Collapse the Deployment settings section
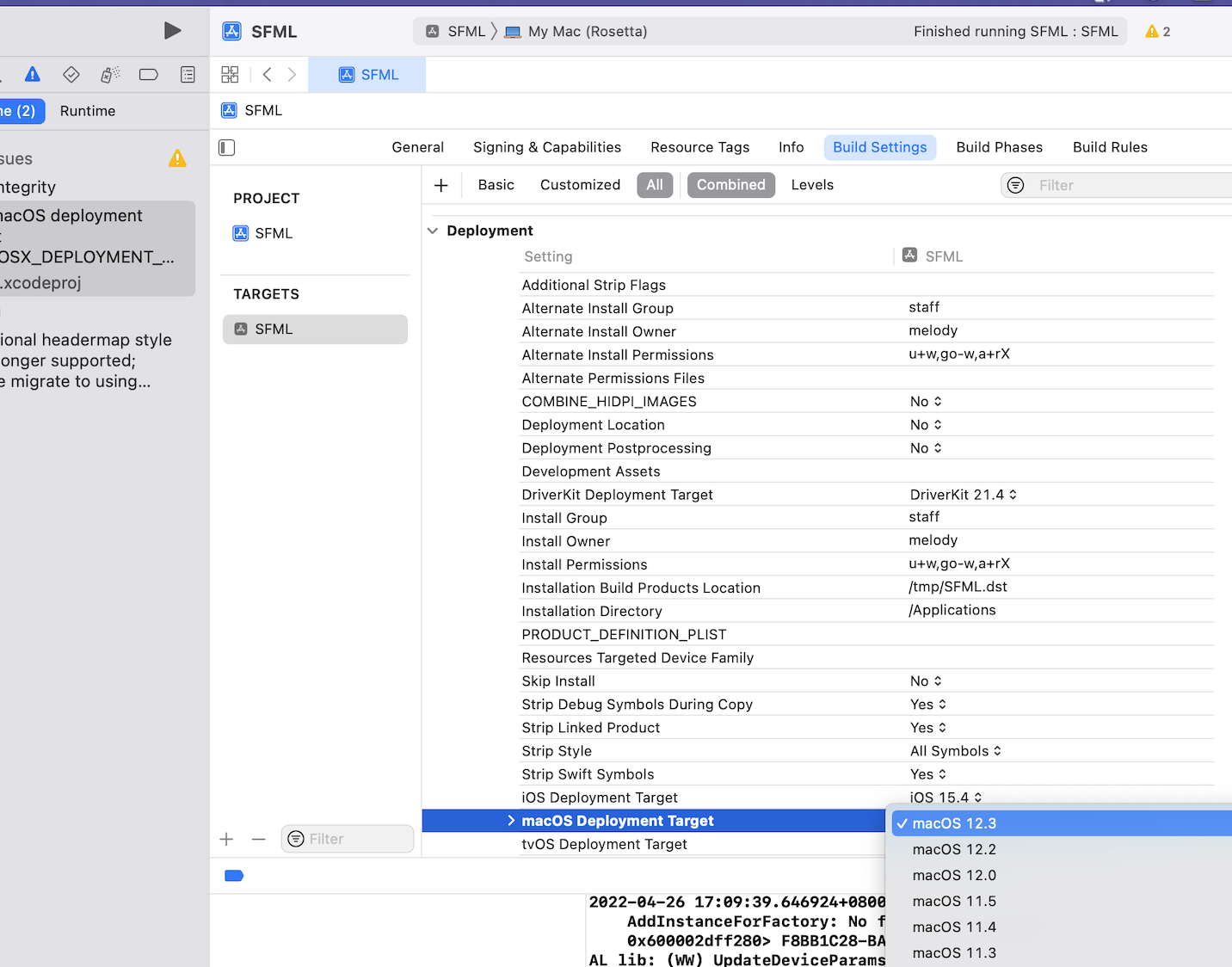 [432, 230]
